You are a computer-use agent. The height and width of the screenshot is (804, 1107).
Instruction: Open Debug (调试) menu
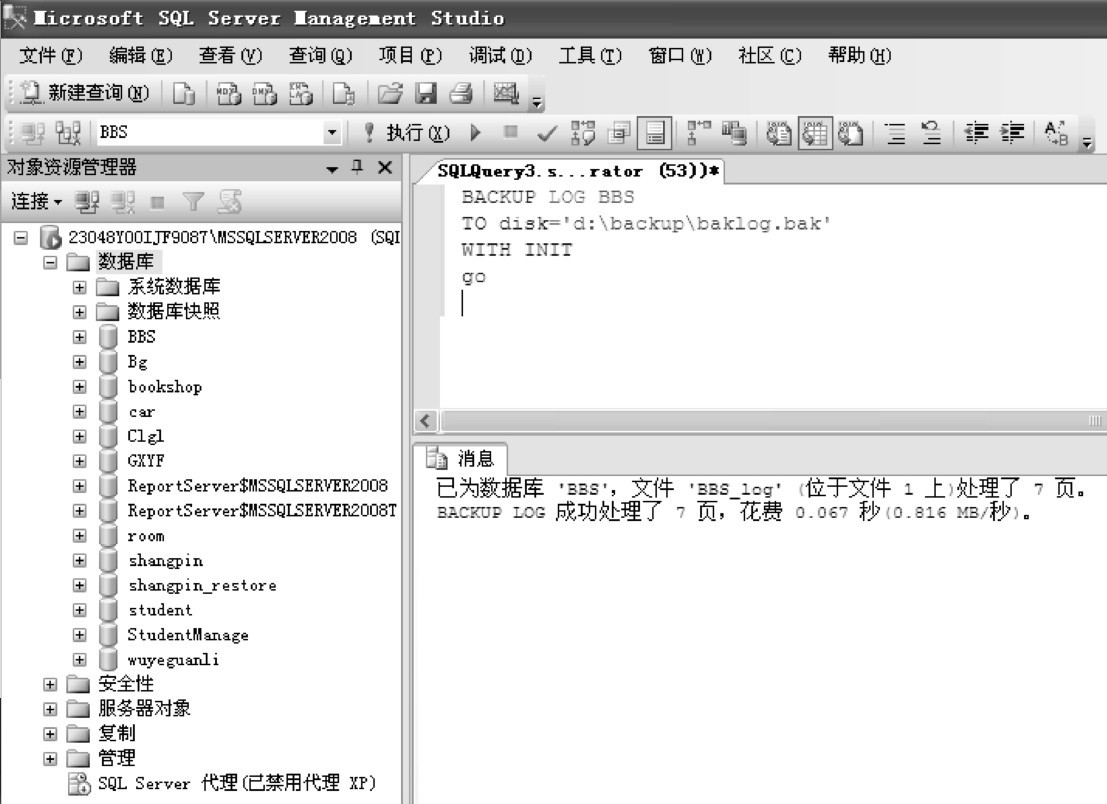[501, 55]
